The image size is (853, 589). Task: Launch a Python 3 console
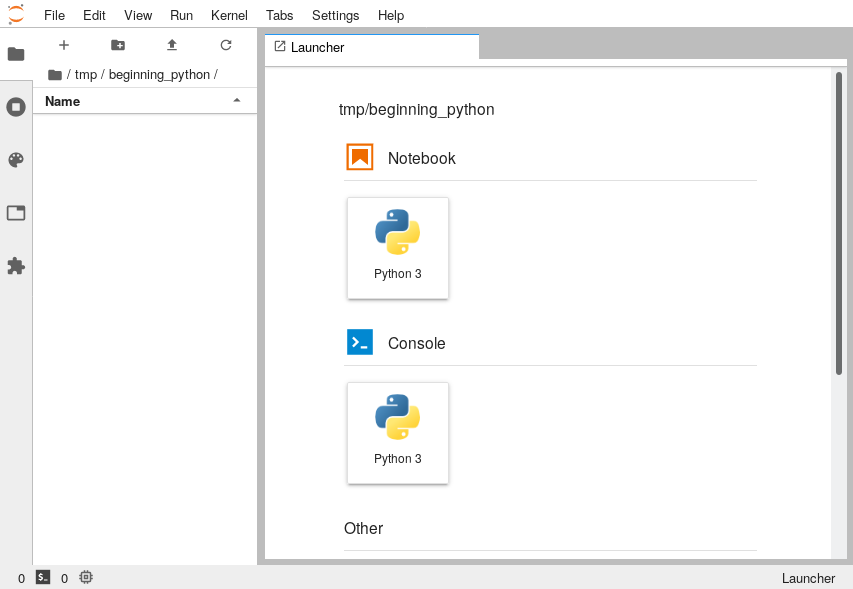tap(398, 433)
